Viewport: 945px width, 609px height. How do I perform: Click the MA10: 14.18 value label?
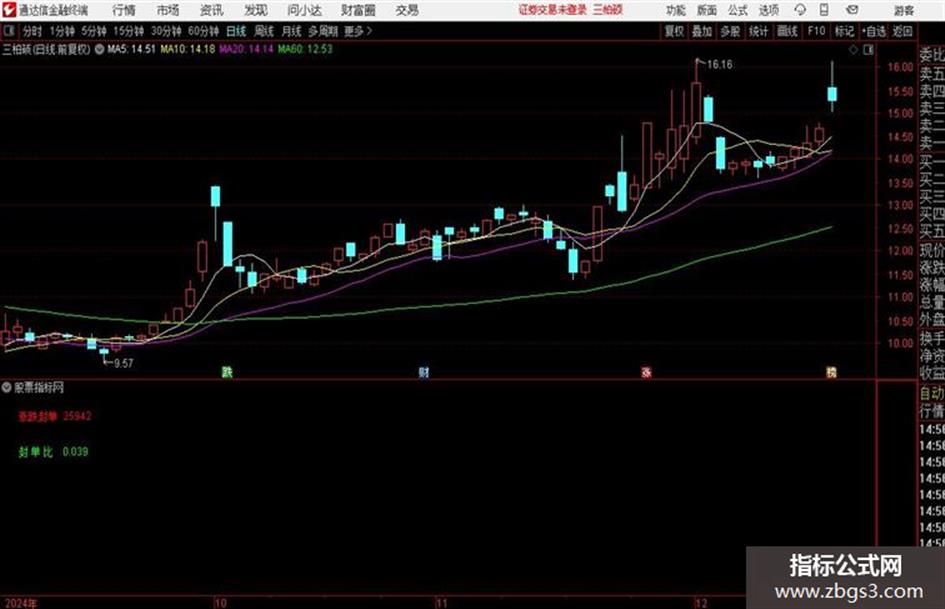point(187,49)
